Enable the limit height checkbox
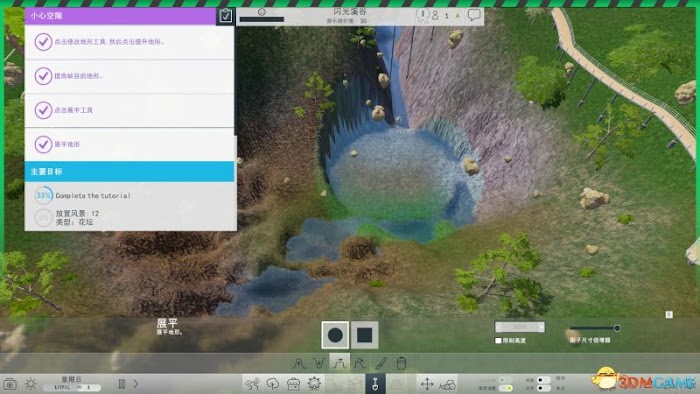Screen dimensions: 700x394 pyautogui.click(x=498, y=340)
